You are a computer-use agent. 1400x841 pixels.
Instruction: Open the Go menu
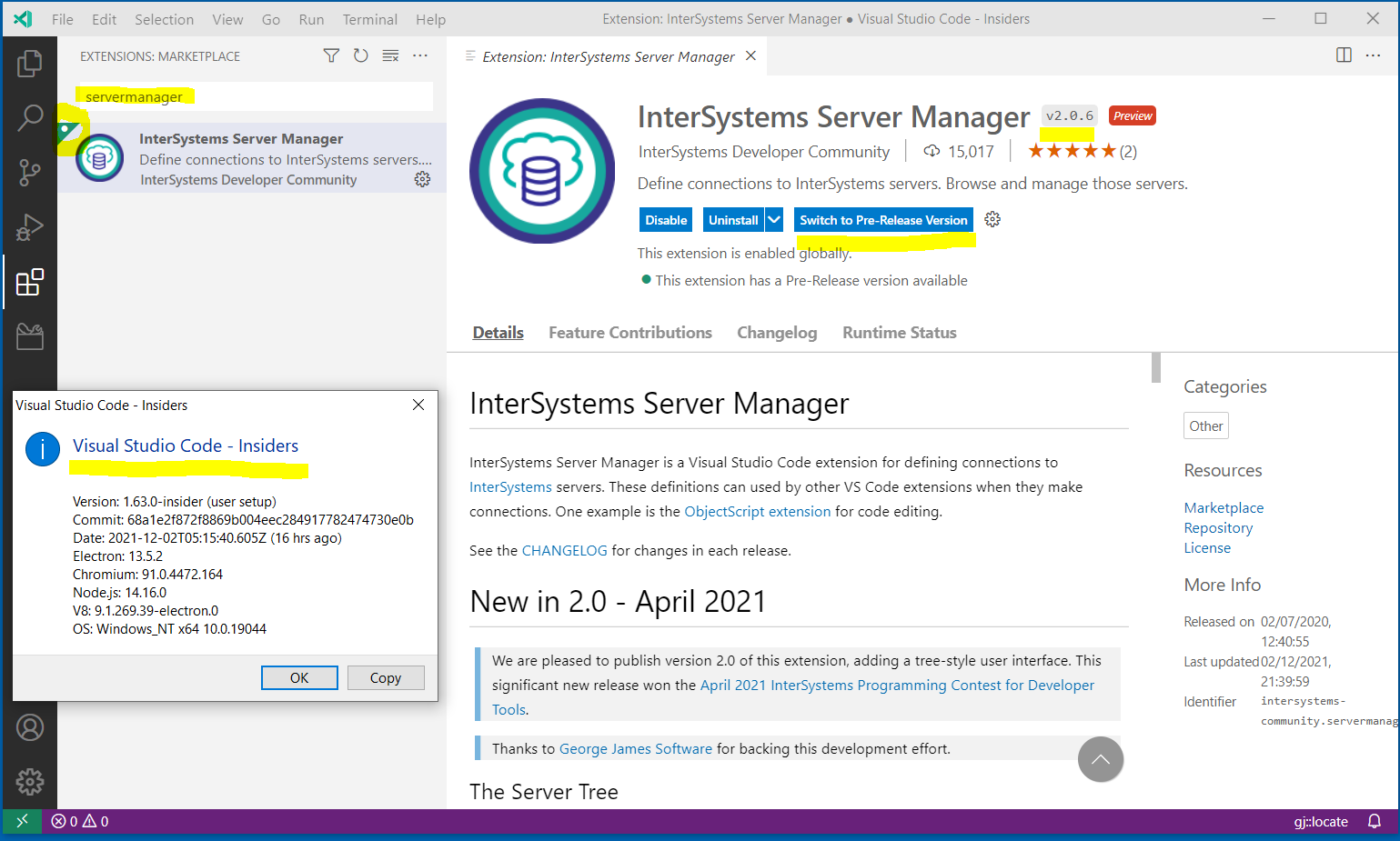(271, 19)
